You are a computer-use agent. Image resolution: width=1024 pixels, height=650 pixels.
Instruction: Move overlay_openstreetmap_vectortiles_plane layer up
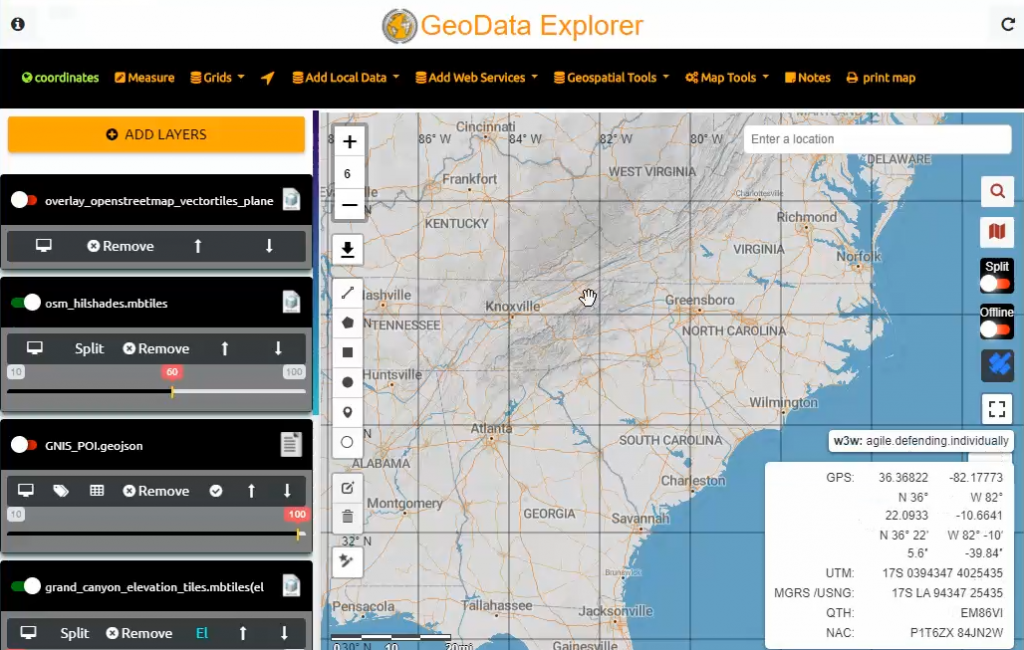click(x=198, y=246)
